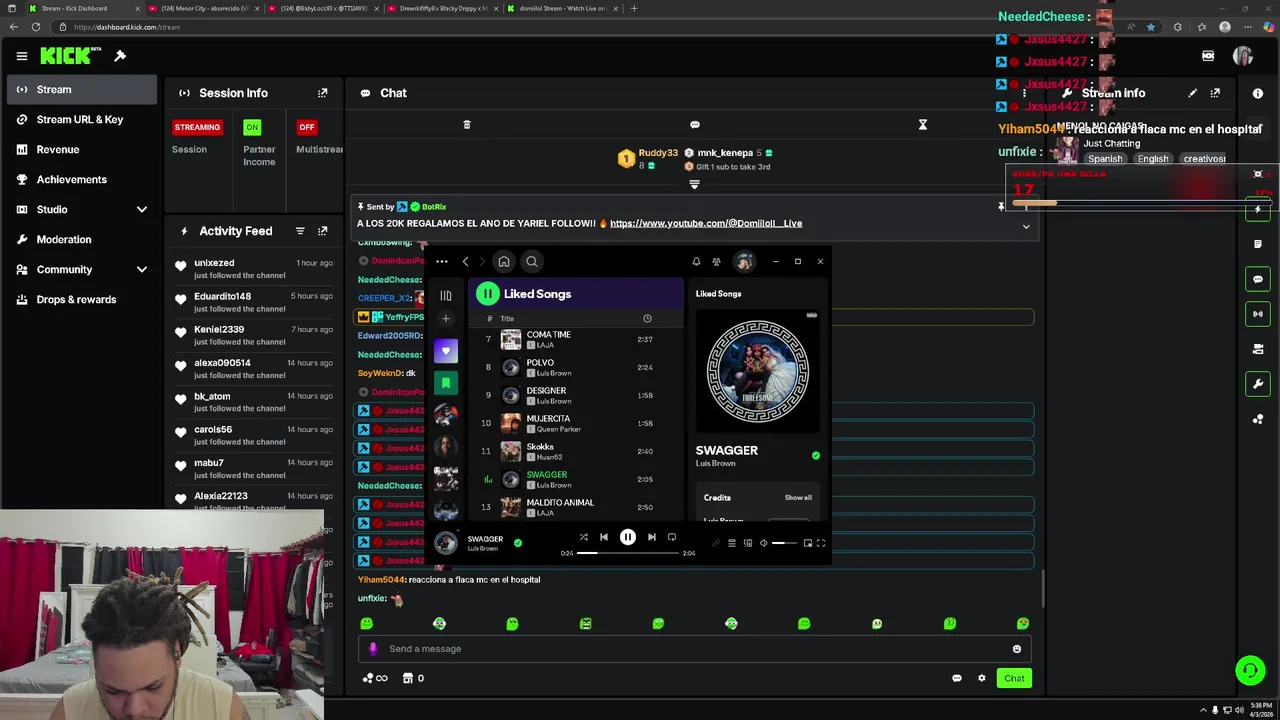This screenshot has width=1280, height=720.
Task: Toggle the Partner Income ON badge
Action: [x=252, y=127]
